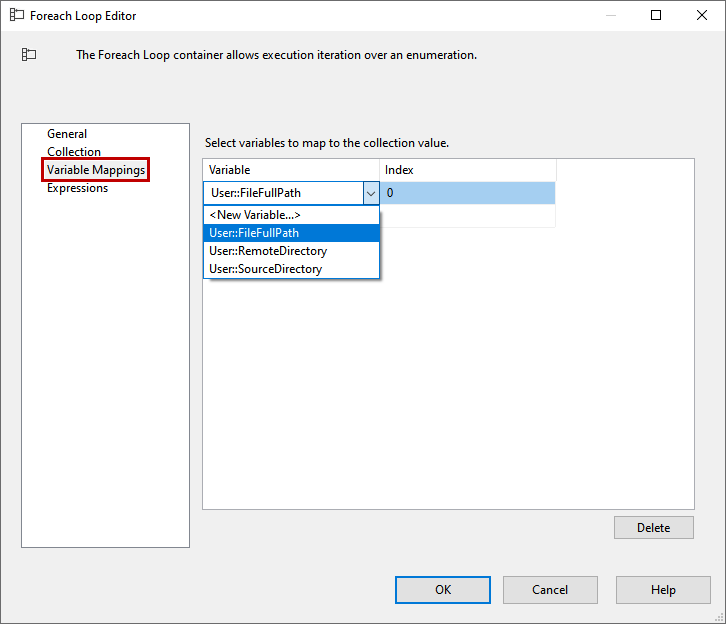
Task: Switch to the Expressions page
Action: [78, 188]
